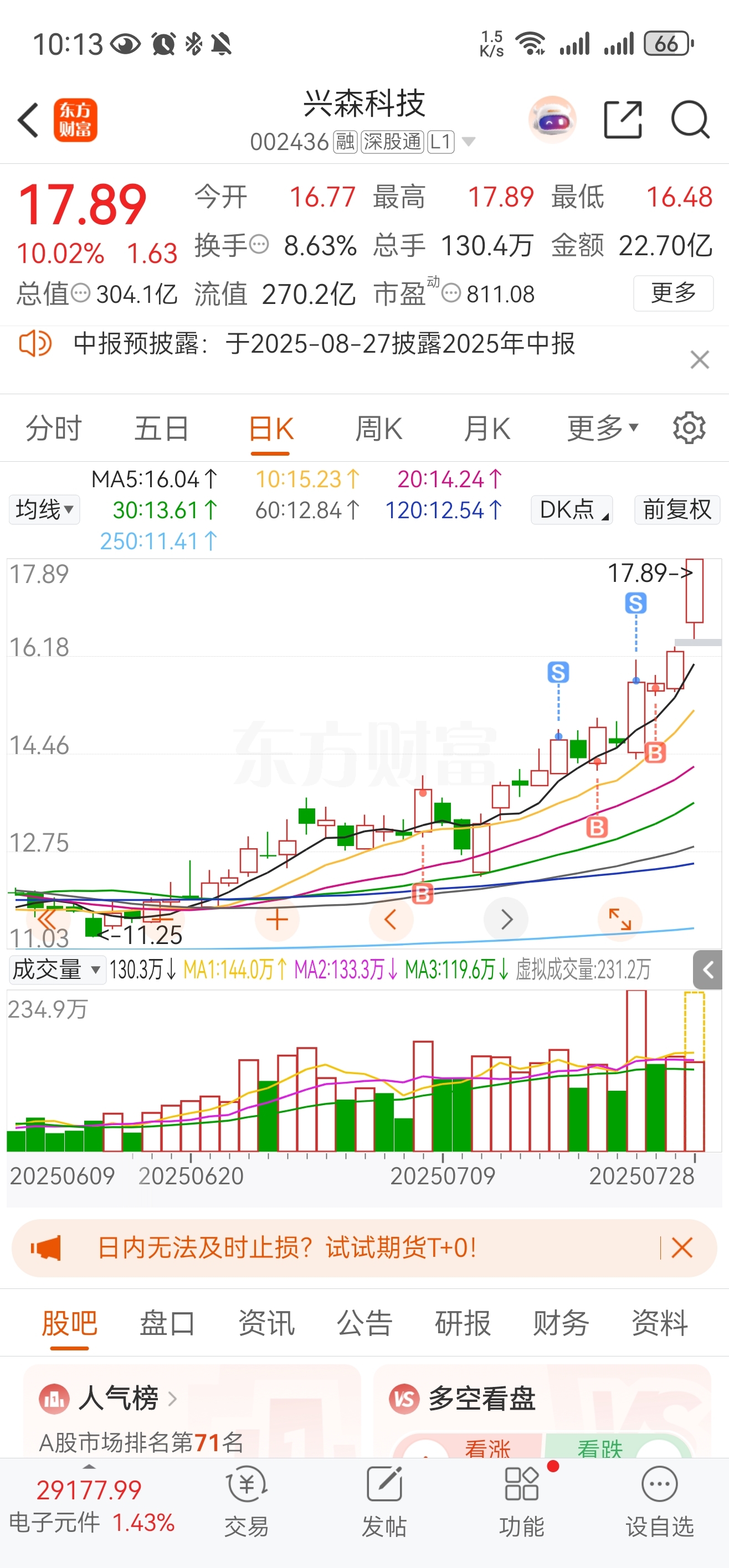The height and width of the screenshot is (1568, 729).
Task: Tap the VS bull-bear icon
Action: click(404, 1398)
